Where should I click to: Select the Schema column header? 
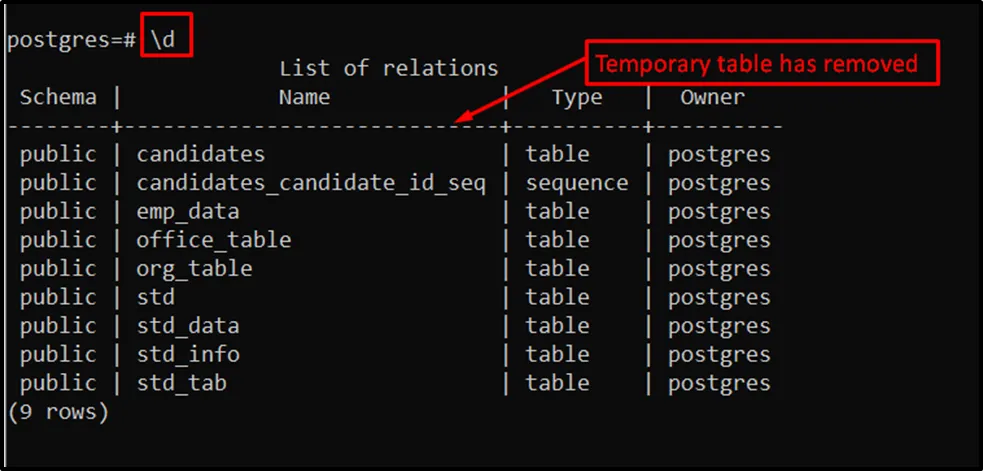tap(58, 97)
